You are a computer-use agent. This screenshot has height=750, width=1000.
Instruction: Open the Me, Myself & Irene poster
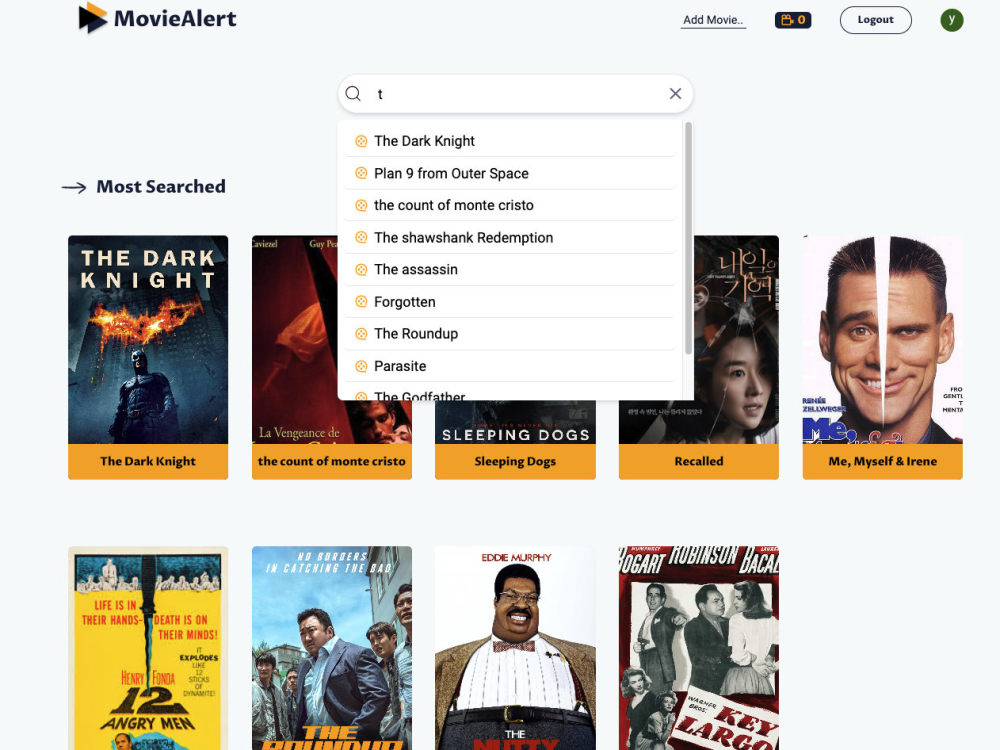click(x=883, y=339)
